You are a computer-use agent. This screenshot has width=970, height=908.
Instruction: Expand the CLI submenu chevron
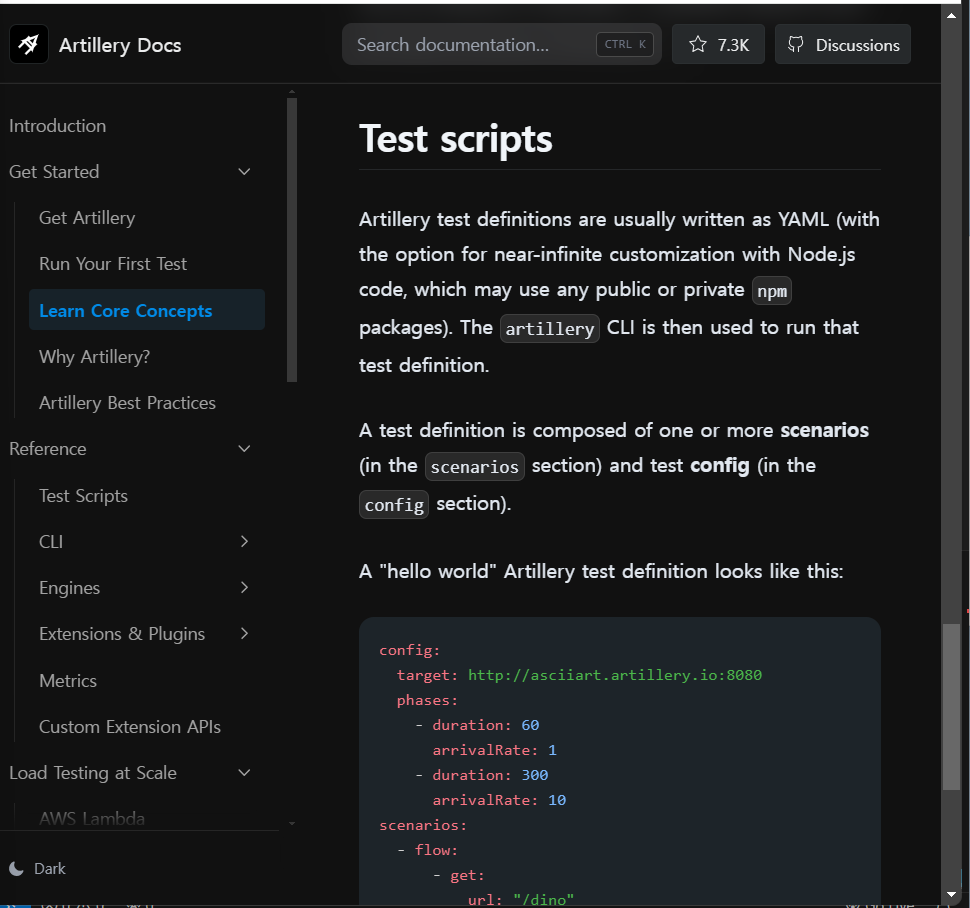tap(244, 542)
